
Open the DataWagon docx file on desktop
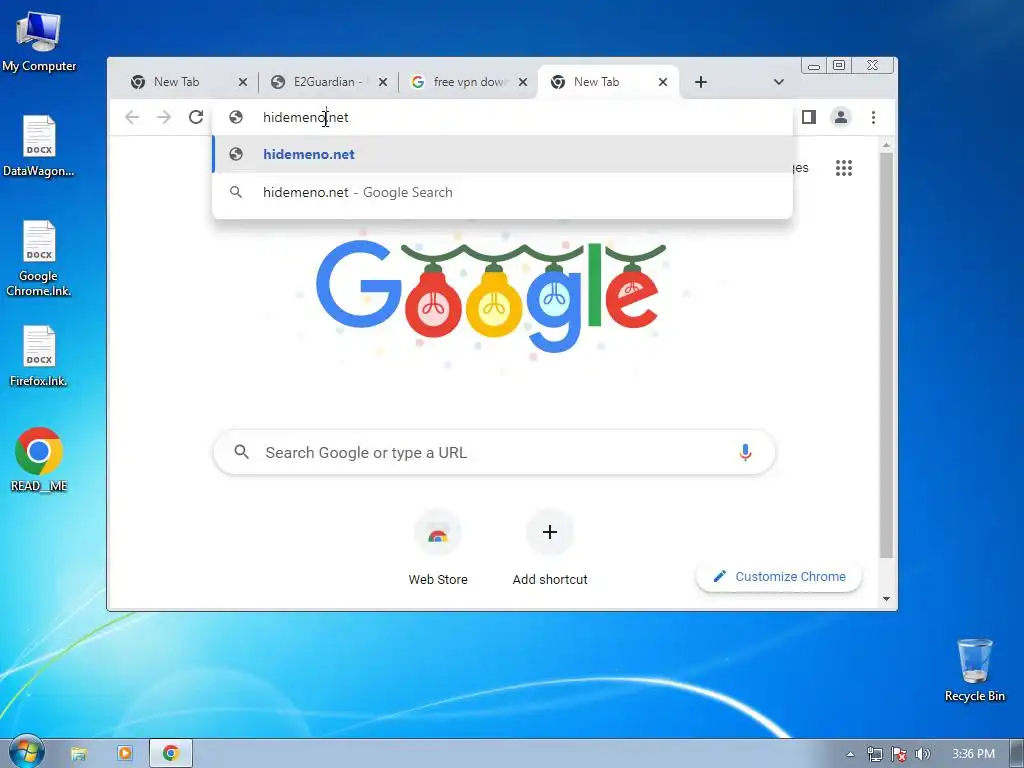point(39,146)
